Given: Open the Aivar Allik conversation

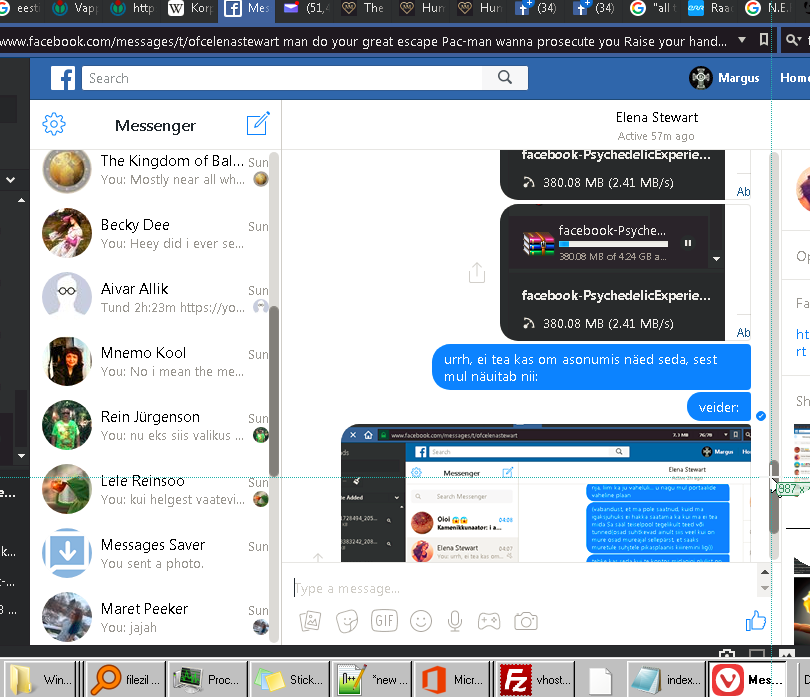Looking at the screenshot, I should 154,298.
